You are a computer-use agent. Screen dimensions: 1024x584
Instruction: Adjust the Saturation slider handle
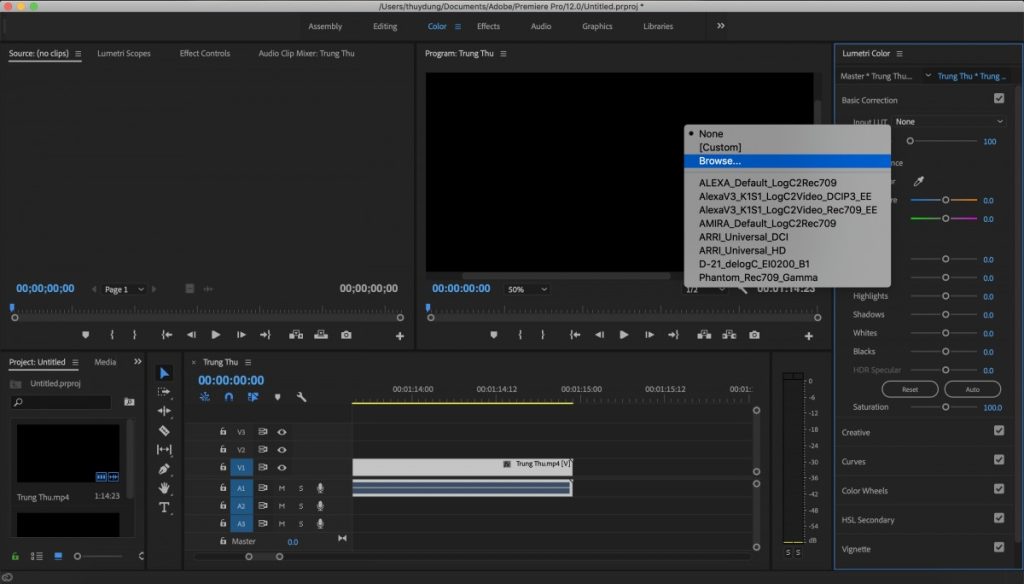[944, 407]
